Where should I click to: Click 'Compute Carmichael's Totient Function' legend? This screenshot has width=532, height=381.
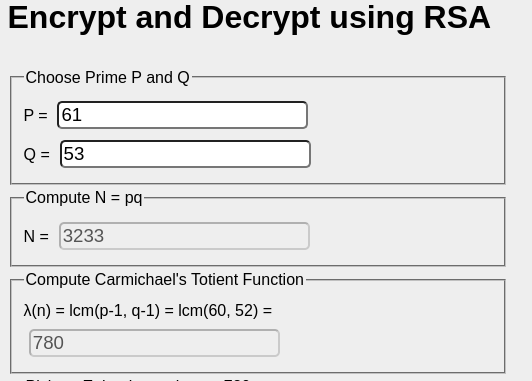(x=165, y=280)
